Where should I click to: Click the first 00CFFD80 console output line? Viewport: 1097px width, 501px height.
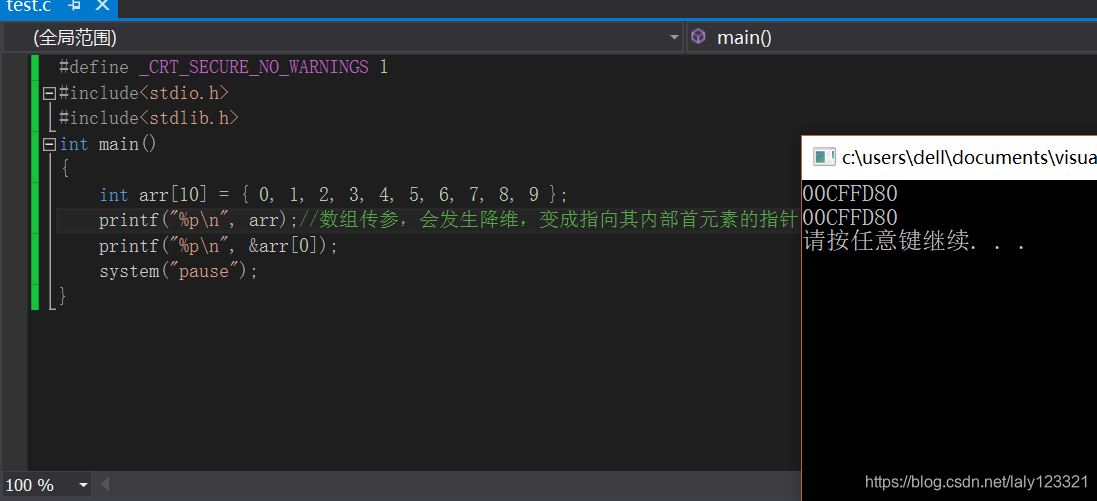tap(850, 193)
